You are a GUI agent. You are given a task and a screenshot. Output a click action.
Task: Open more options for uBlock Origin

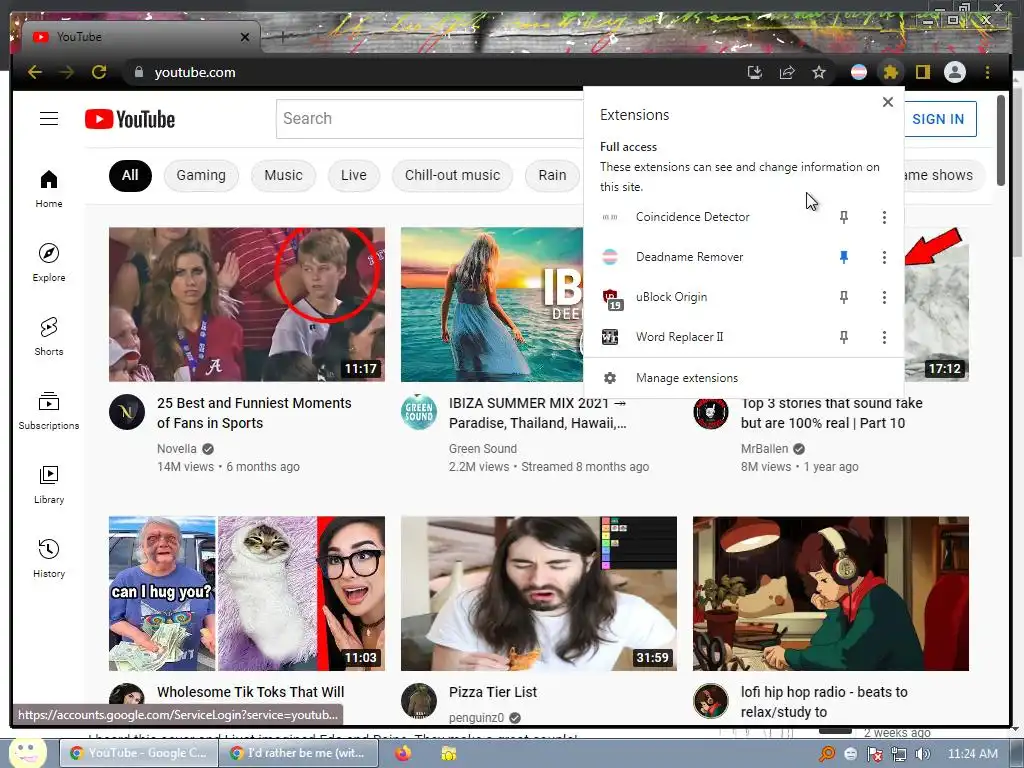(884, 297)
